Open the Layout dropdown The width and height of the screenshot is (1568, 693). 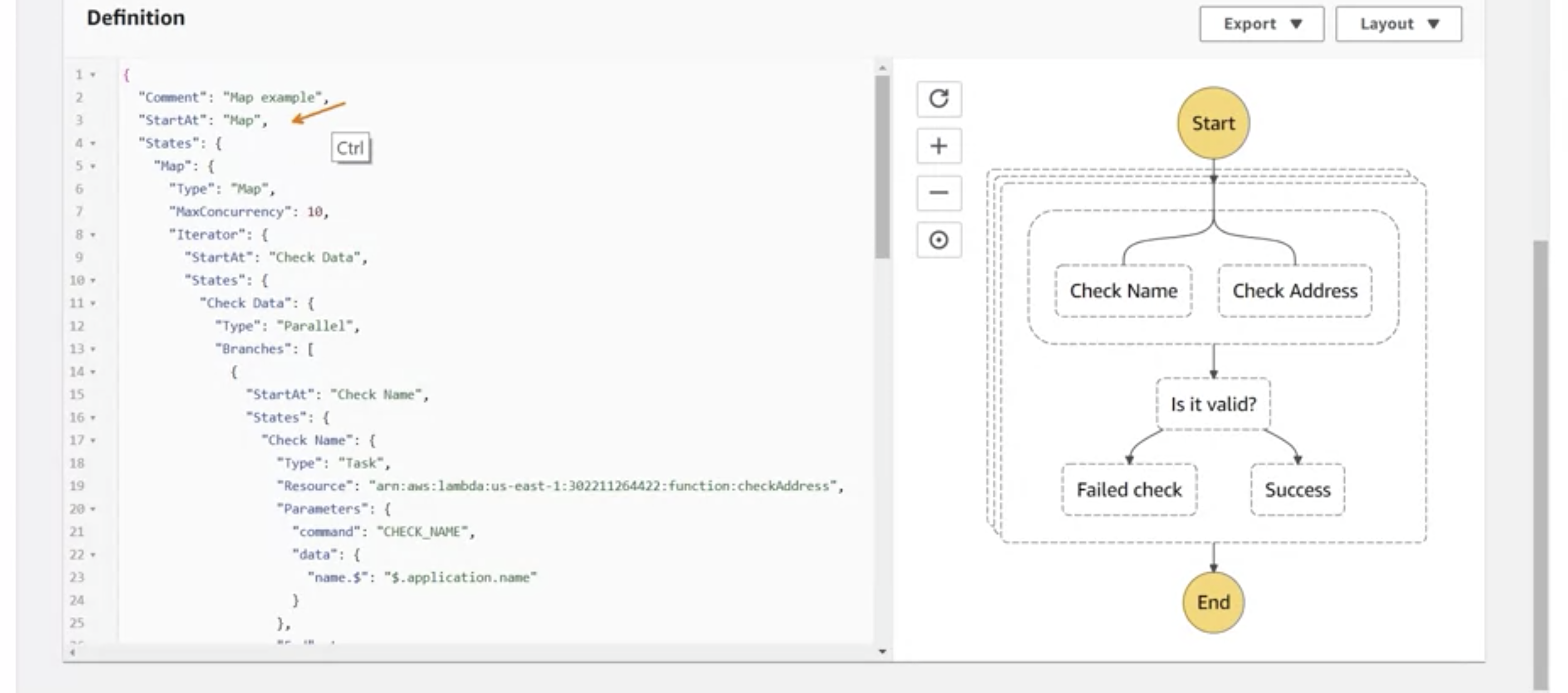point(1398,24)
